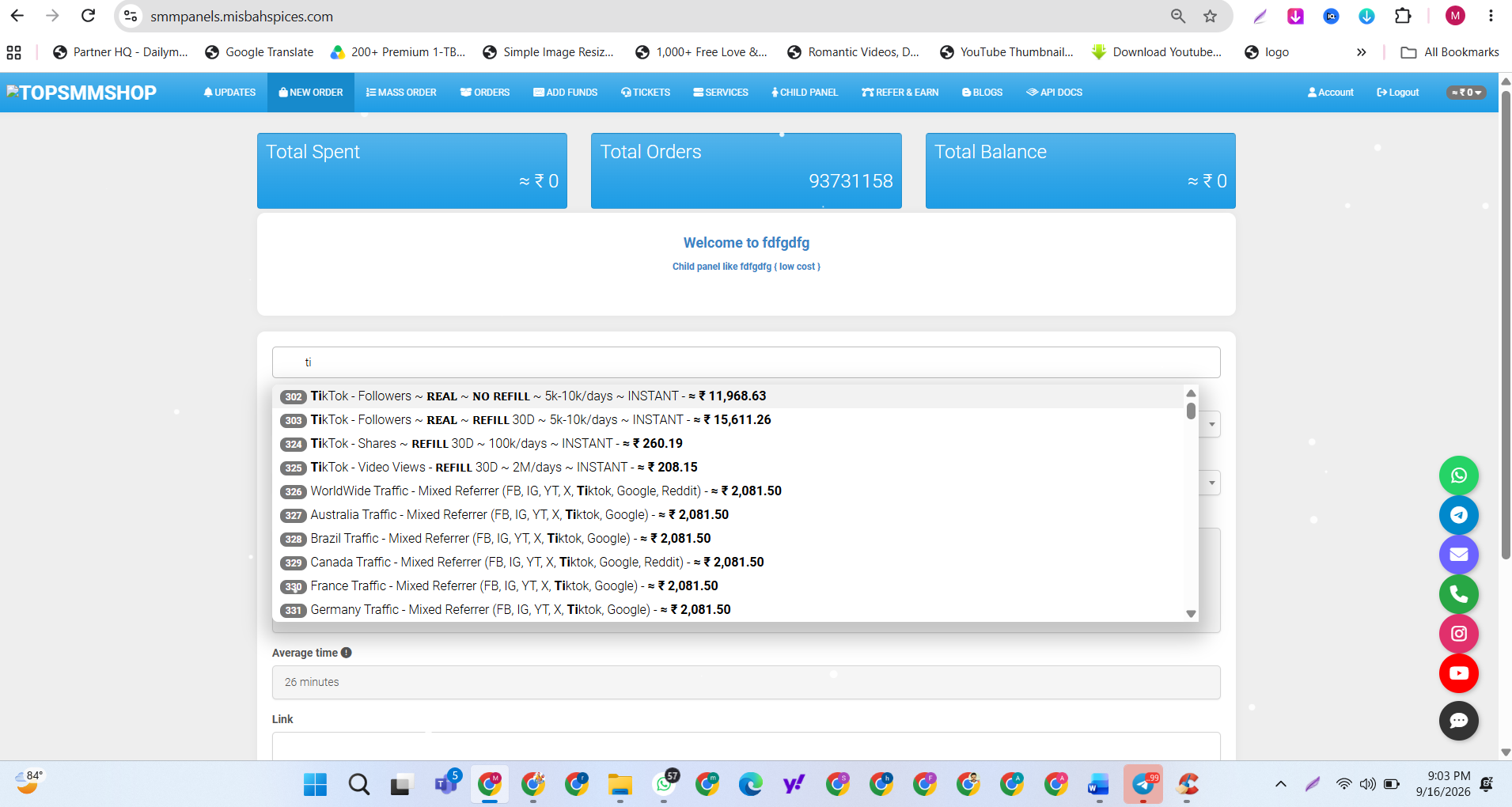Image resolution: width=1512 pixels, height=807 pixels.
Task: Open the email floating contact icon
Action: (1458, 555)
